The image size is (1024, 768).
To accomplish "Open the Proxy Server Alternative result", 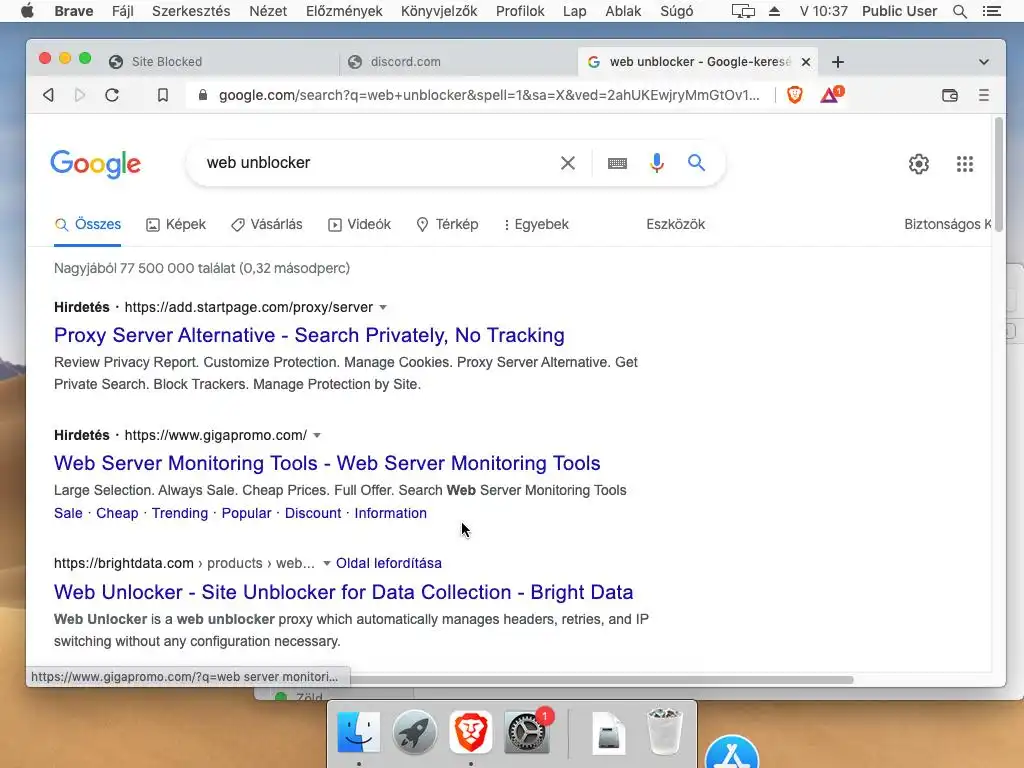I will point(309,335).
